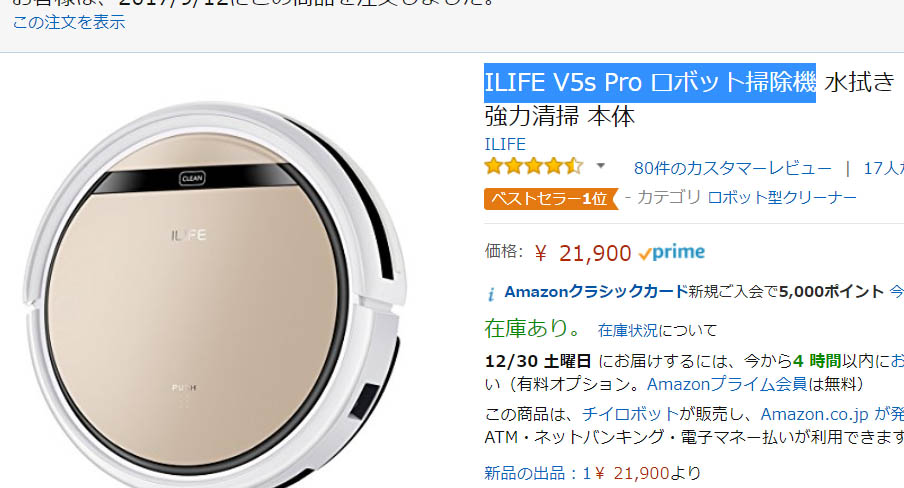
Task: Click the CLEAN button on the vacuum image
Action: click(x=192, y=178)
